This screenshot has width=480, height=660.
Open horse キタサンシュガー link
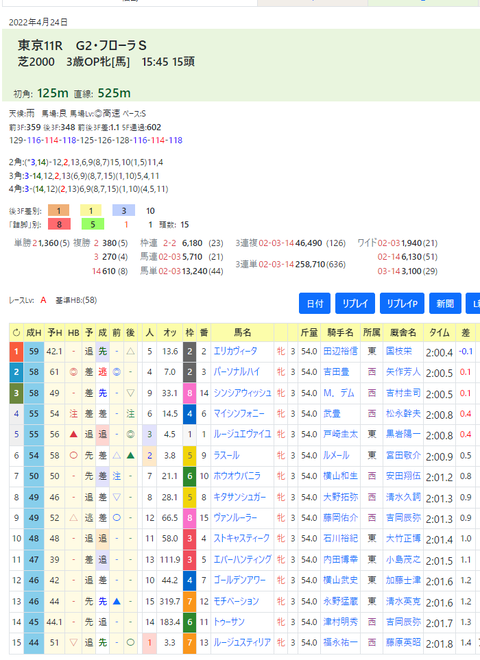240,497
